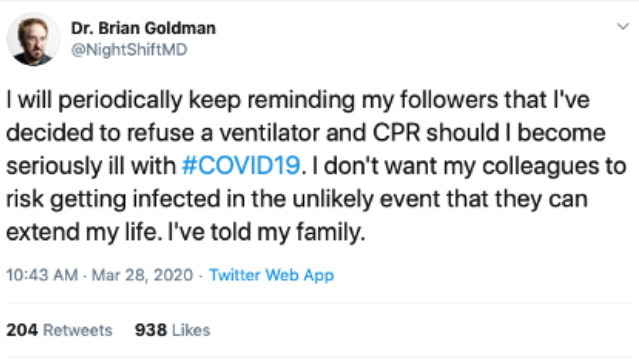Click the Twitter Web App source link

click(x=271, y=275)
